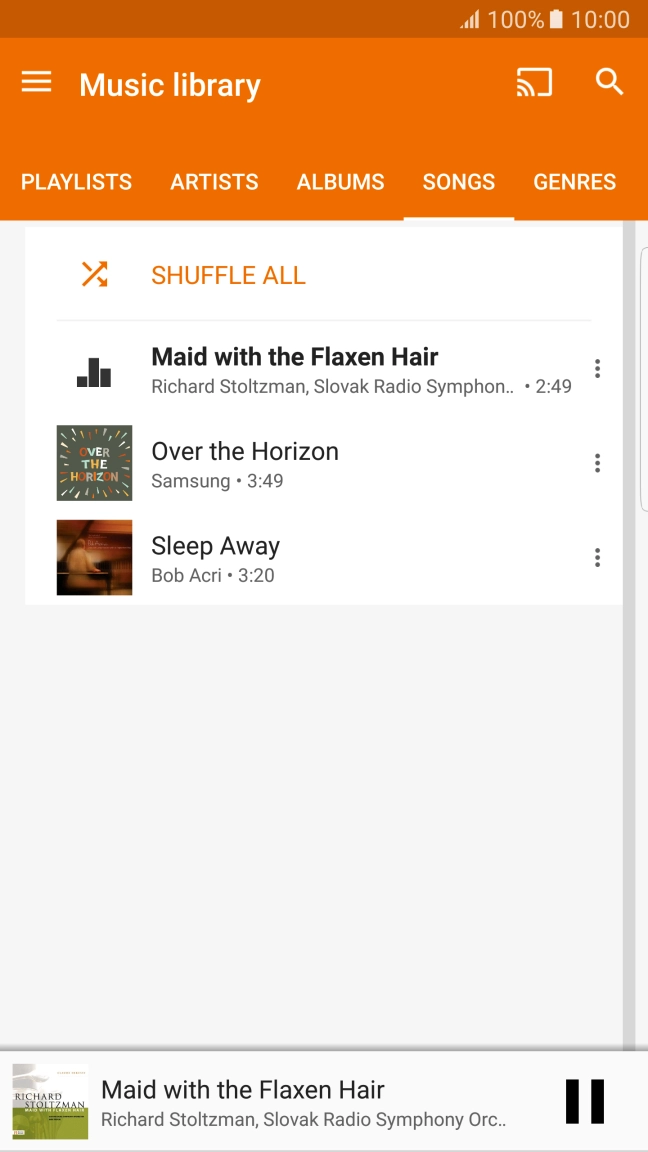Play Over the Horizon by Samsung
This screenshot has width=648, height=1152.
coord(300,464)
